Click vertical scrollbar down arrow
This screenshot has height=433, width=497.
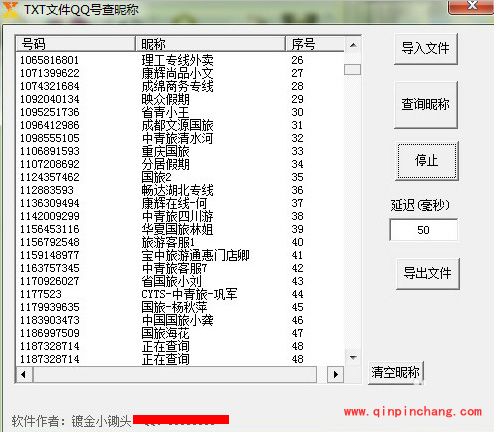pyautogui.click(x=353, y=357)
